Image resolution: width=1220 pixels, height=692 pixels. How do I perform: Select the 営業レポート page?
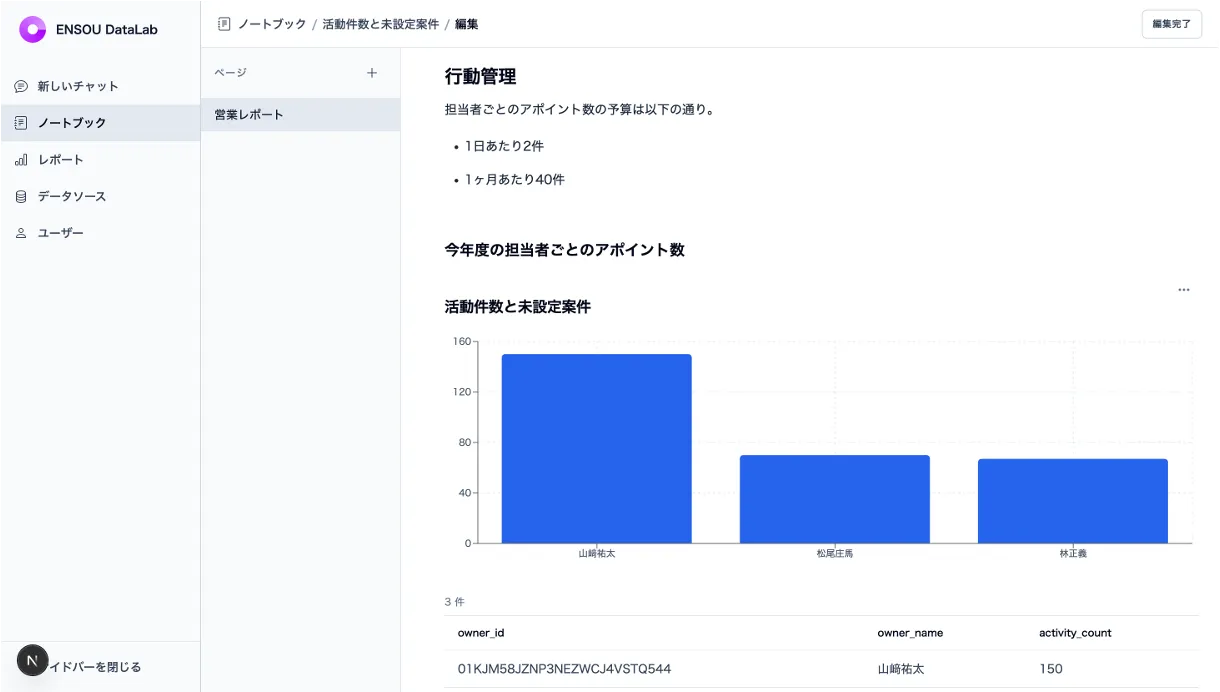pyautogui.click(x=247, y=114)
